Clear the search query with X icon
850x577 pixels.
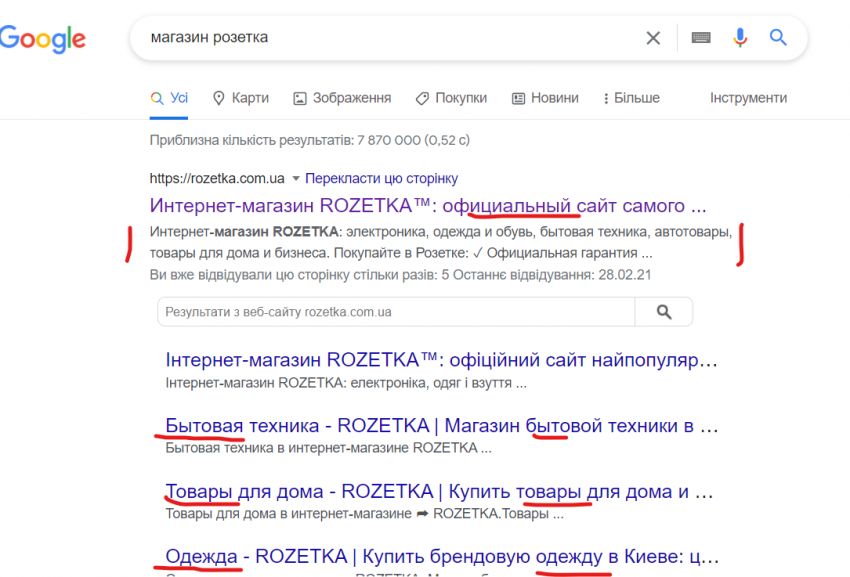pos(653,38)
